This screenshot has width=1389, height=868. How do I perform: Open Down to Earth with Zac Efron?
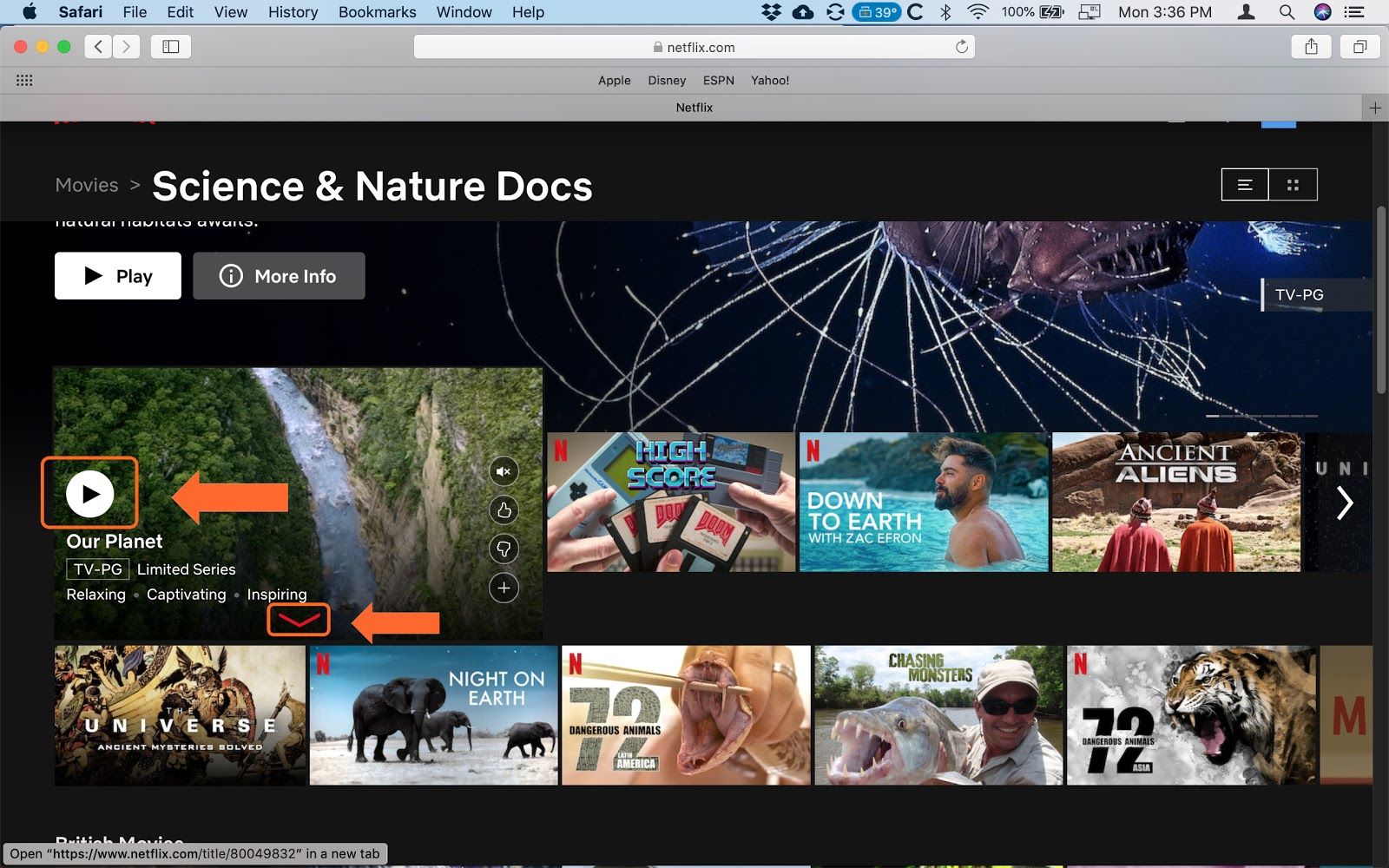tap(924, 503)
